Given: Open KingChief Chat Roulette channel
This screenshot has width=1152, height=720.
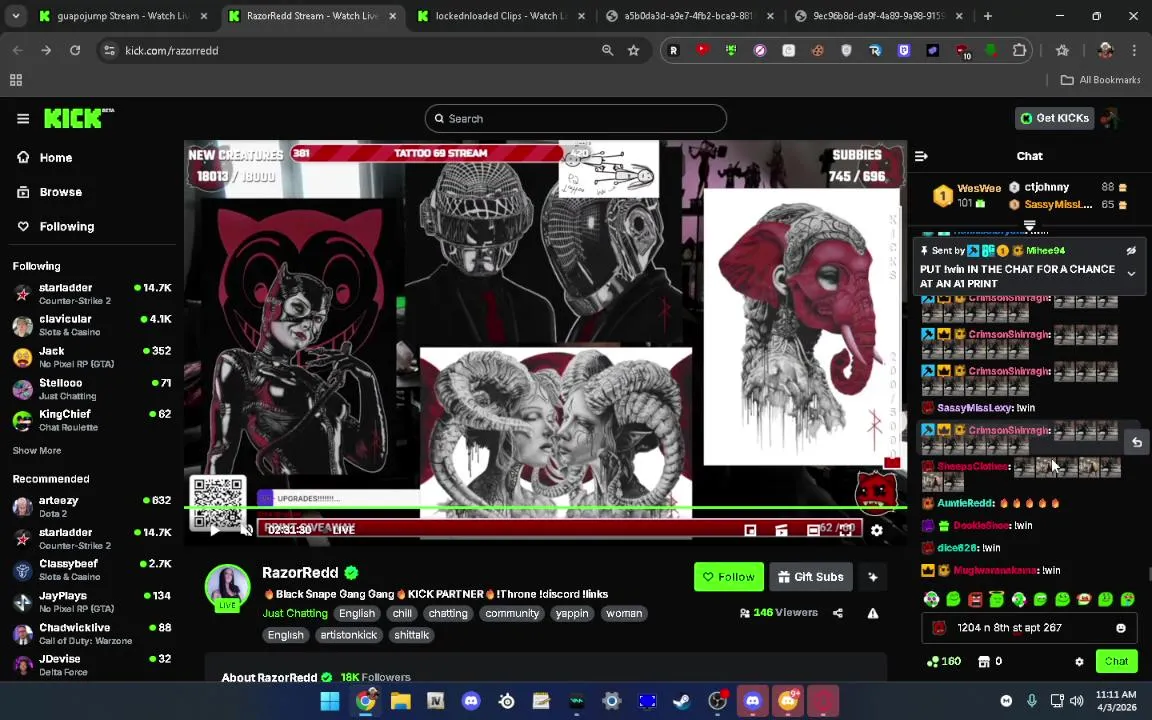Looking at the screenshot, I should point(92,420).
